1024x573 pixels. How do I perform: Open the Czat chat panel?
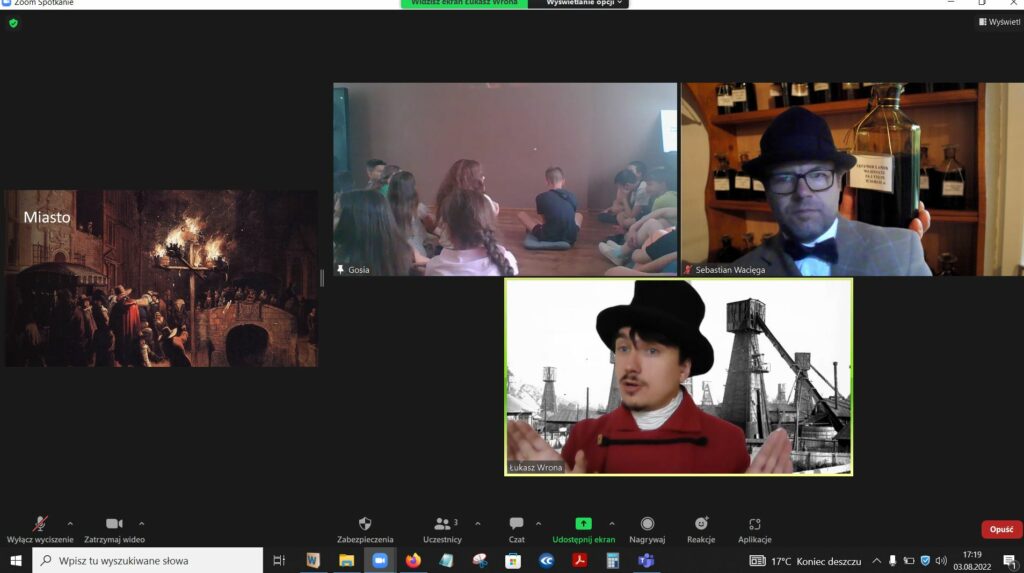click(516, 523)
